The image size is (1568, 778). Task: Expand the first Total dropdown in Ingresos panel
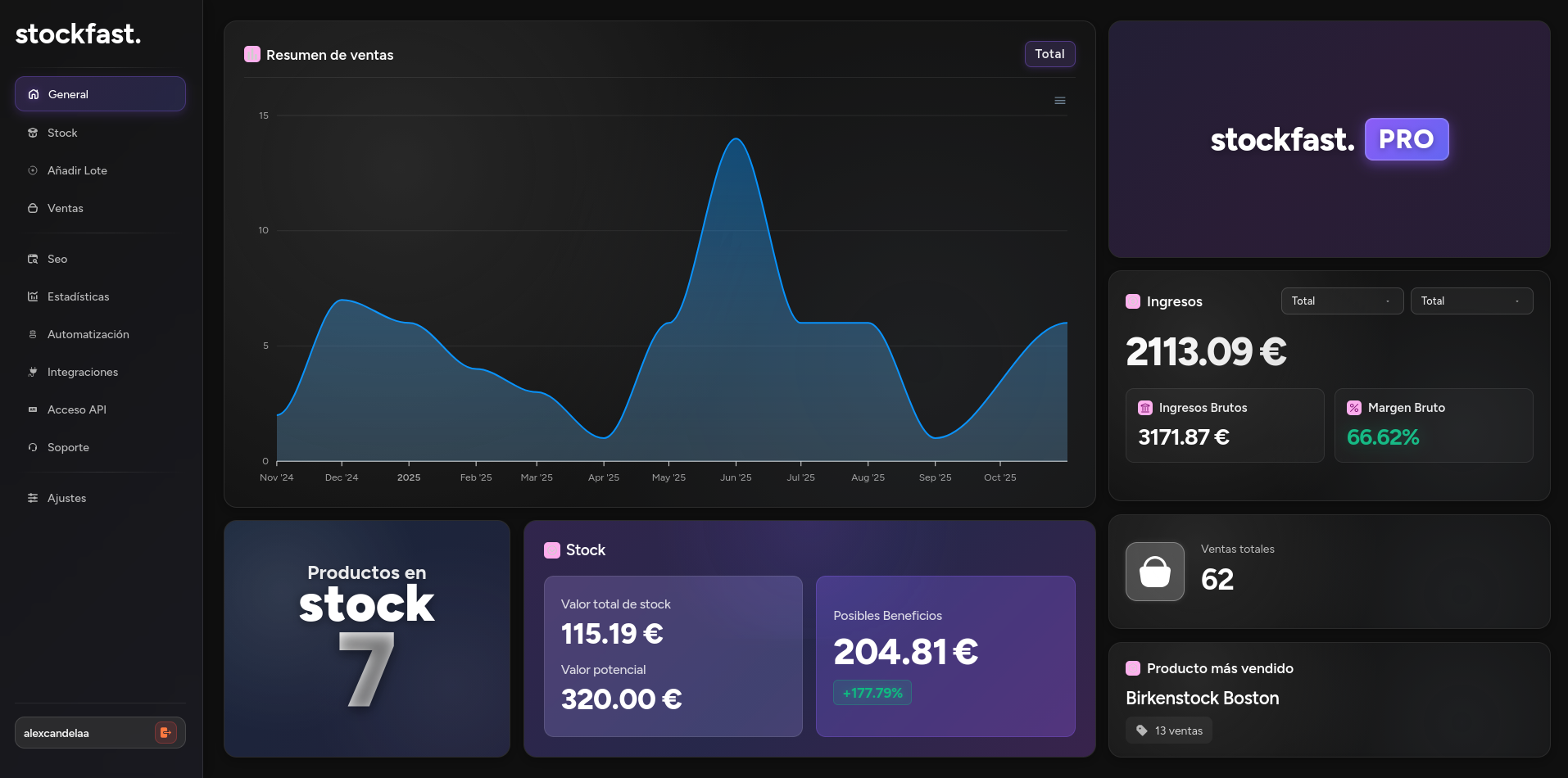1341,301
